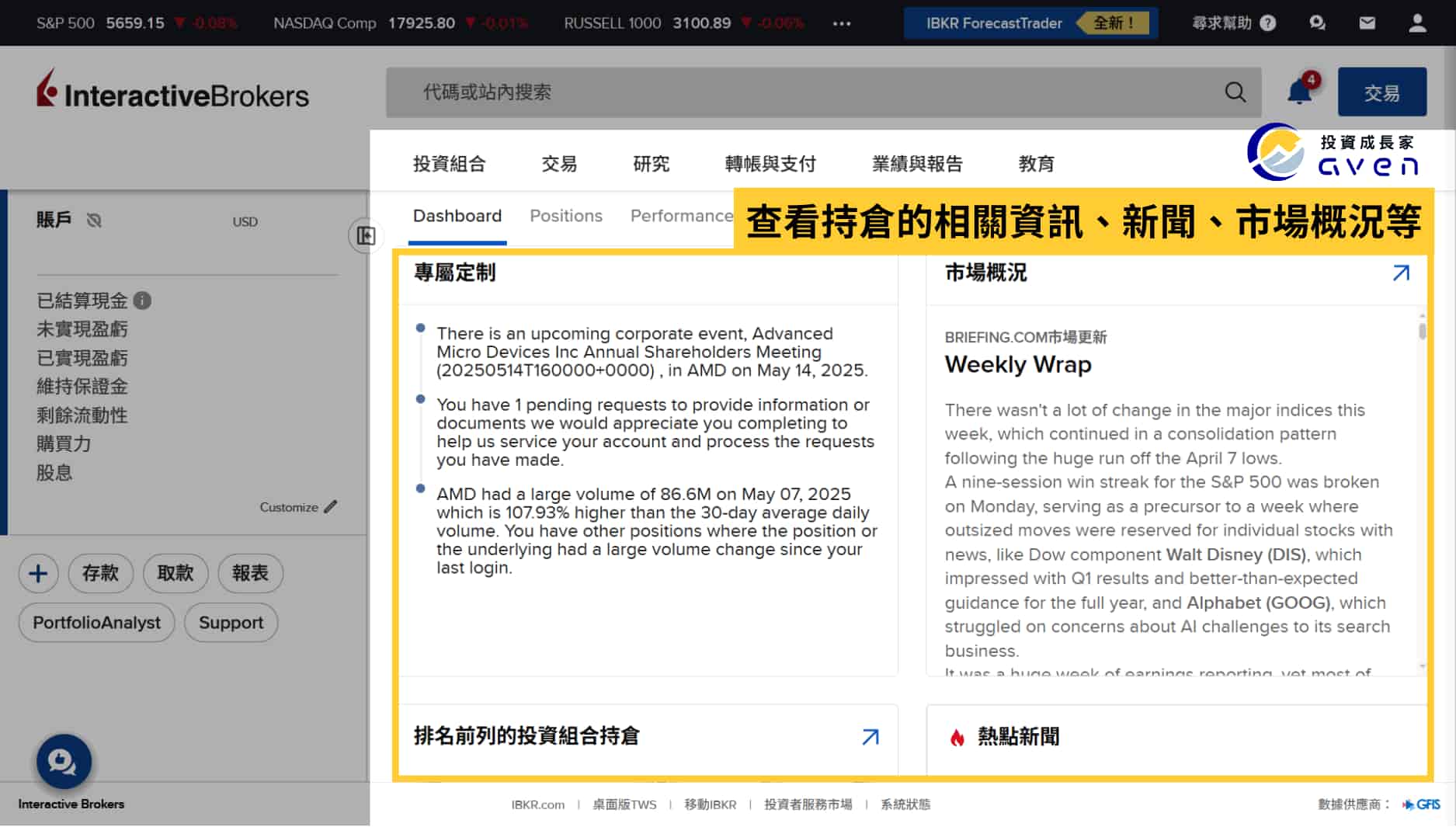Viewport: 1456px width, 827px height.
Task: Click the GFIS data provider logo
Action: click(x=1421, y=804)
